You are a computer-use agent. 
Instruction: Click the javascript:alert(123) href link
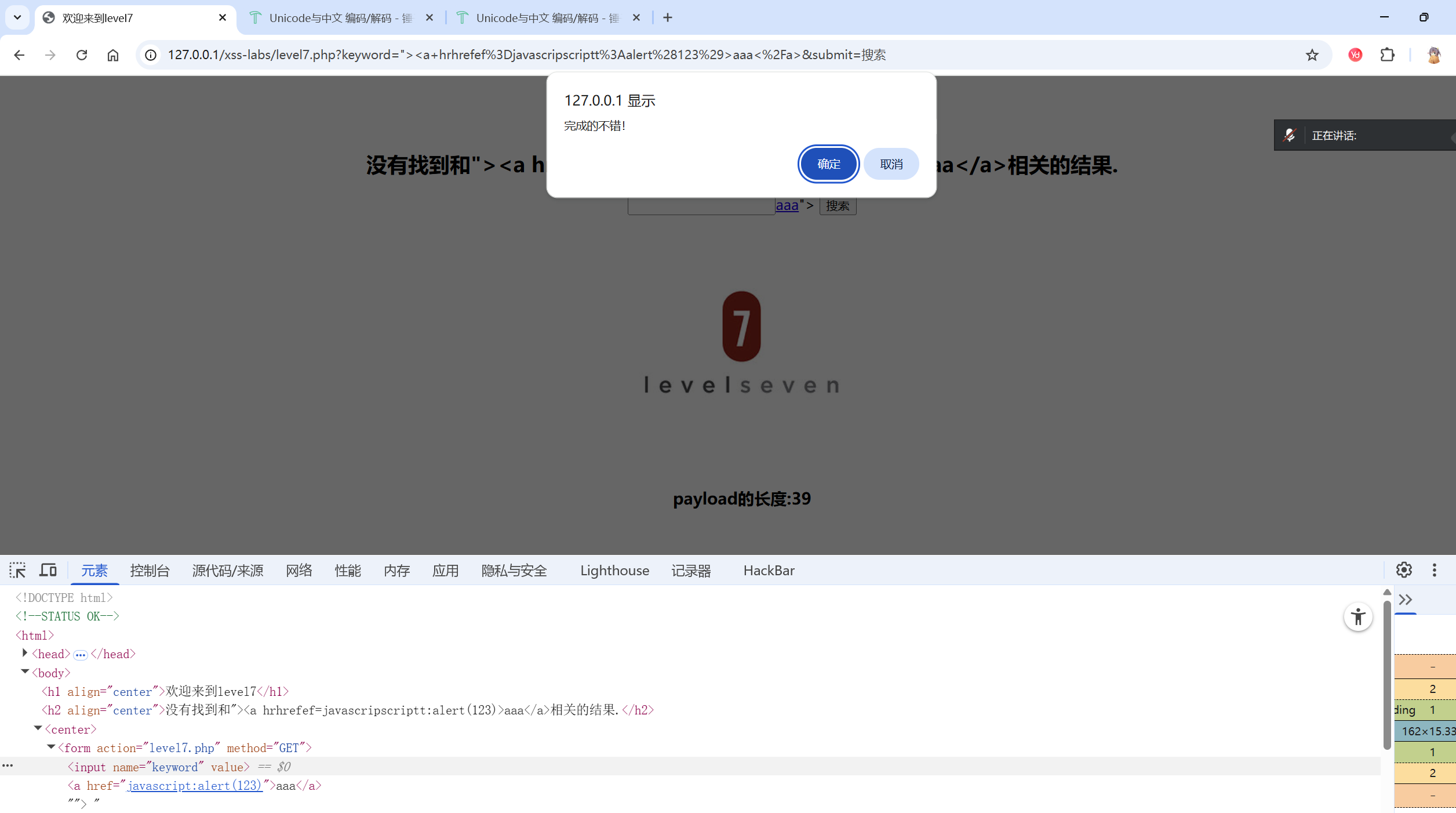[195, 786]
